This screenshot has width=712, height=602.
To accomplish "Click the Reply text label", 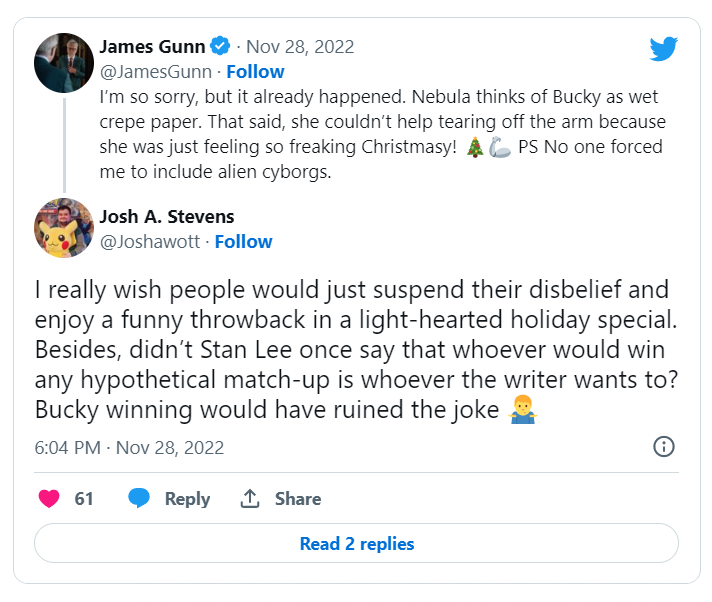I will point(187,498).
